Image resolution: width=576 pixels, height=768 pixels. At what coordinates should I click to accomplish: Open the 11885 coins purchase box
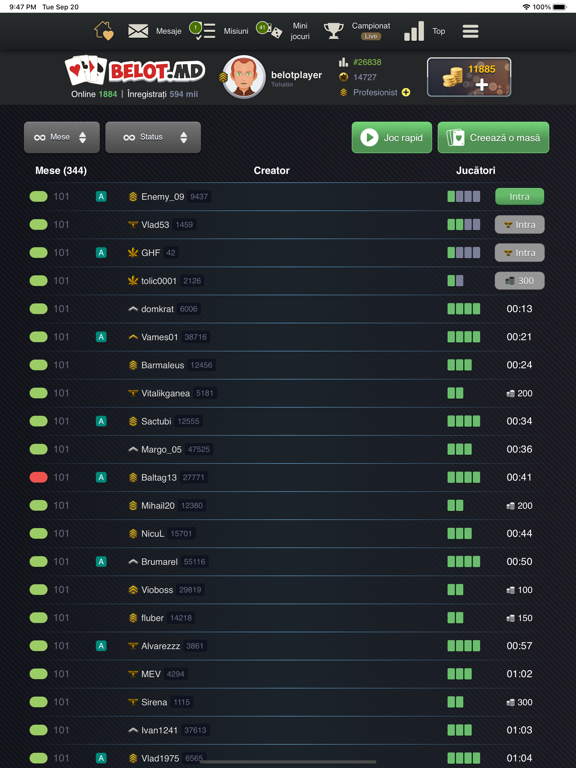point(469,77)
